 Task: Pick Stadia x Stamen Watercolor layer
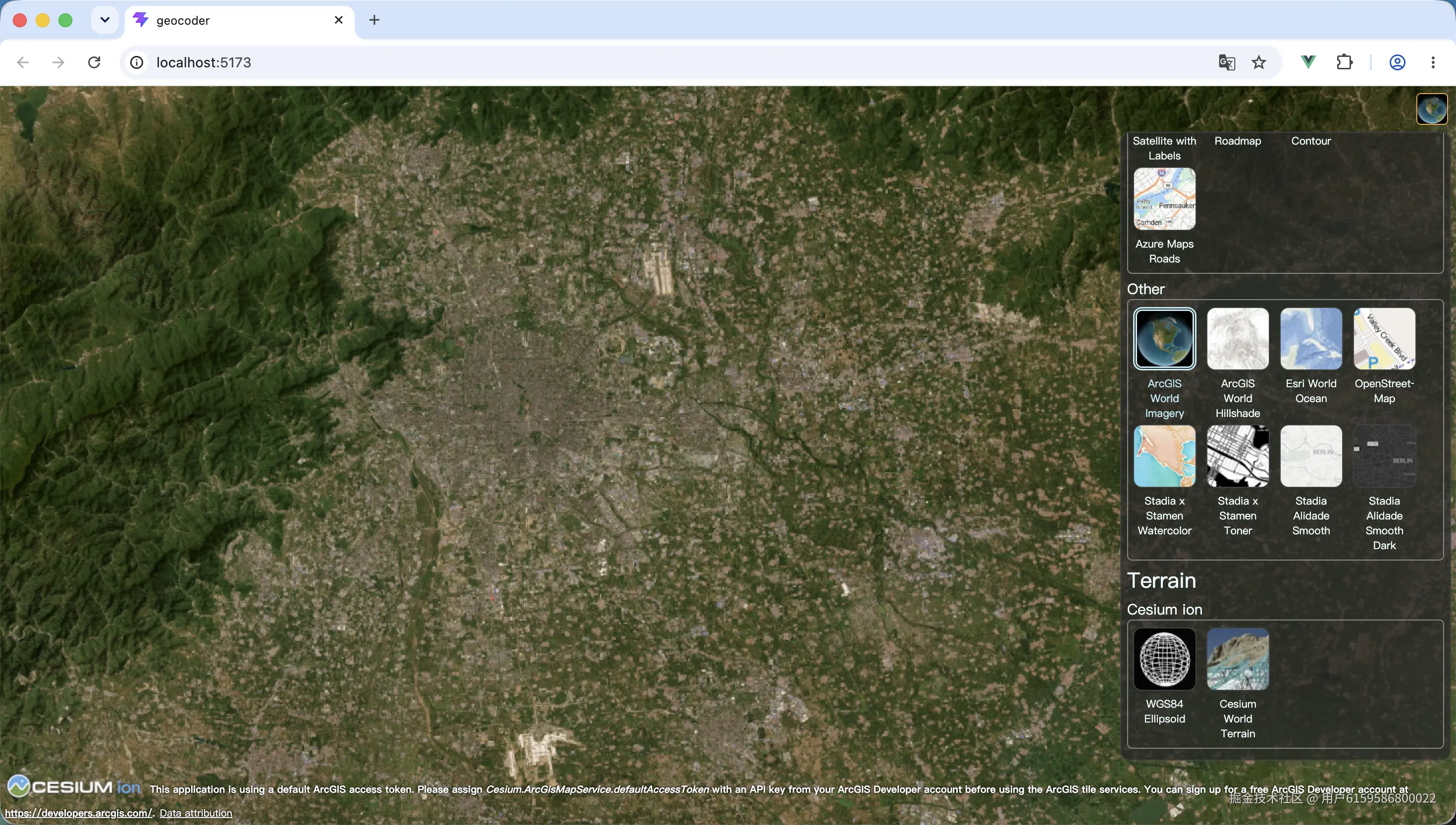tap(1164, 456)
